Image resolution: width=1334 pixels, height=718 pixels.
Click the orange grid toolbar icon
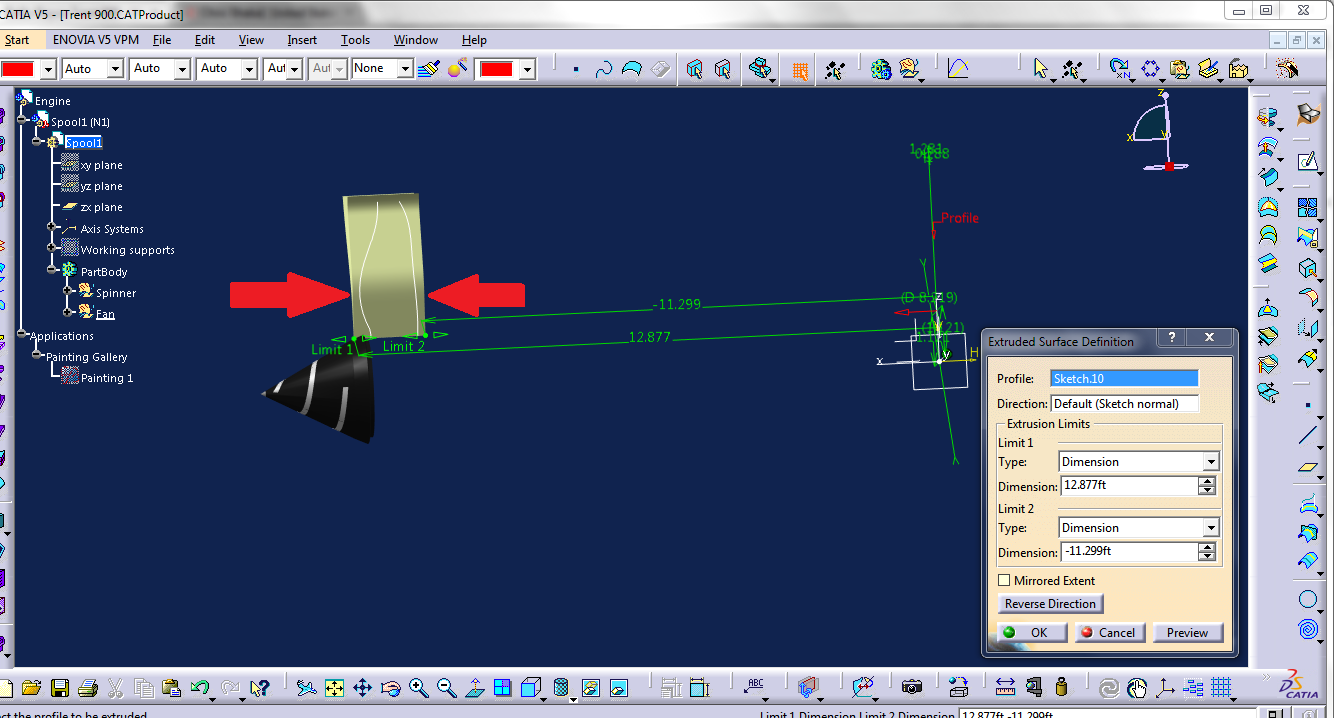pos(801,70)
